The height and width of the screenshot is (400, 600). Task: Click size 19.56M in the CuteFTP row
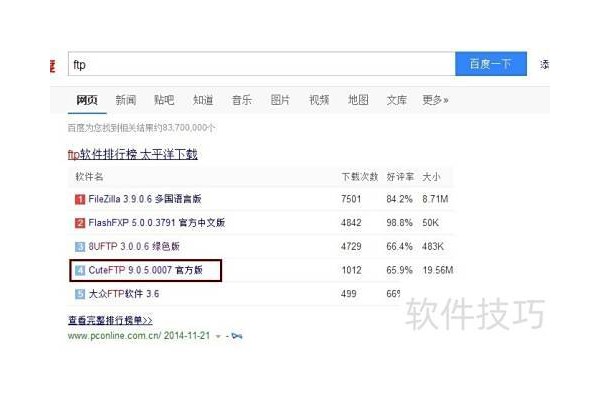[x=438, y=270]
